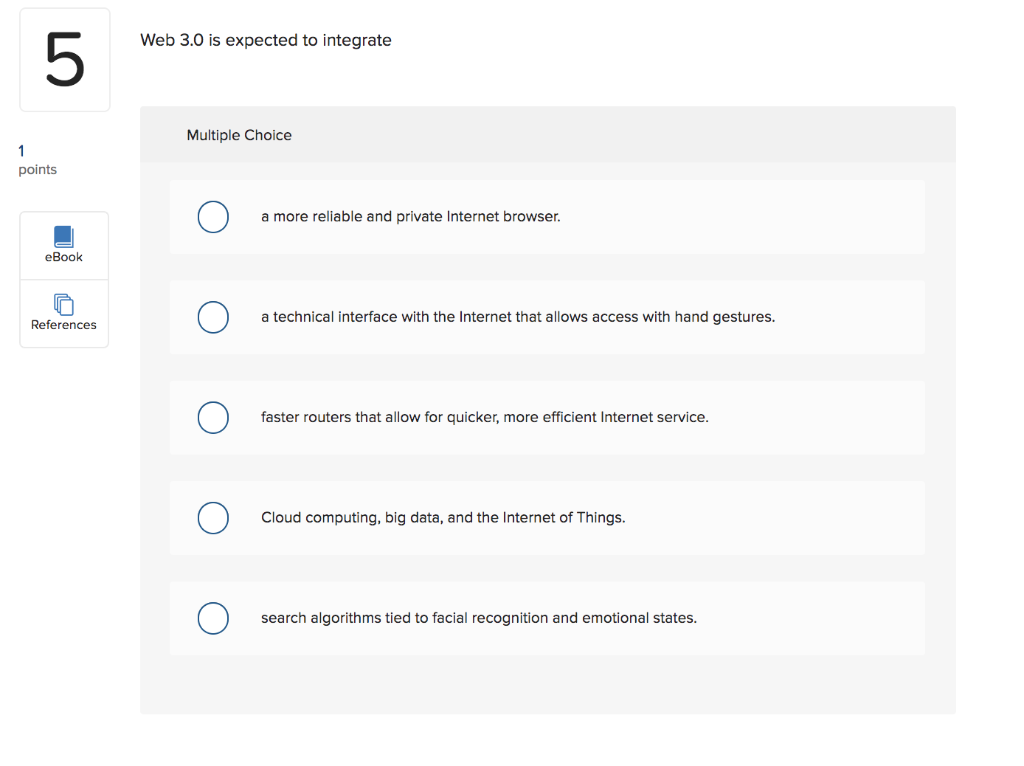Choose 'Cloud computing, big data, and the Internet of Things'
1024x766 pixels.
pyautogui.click(x=443, y=517)
